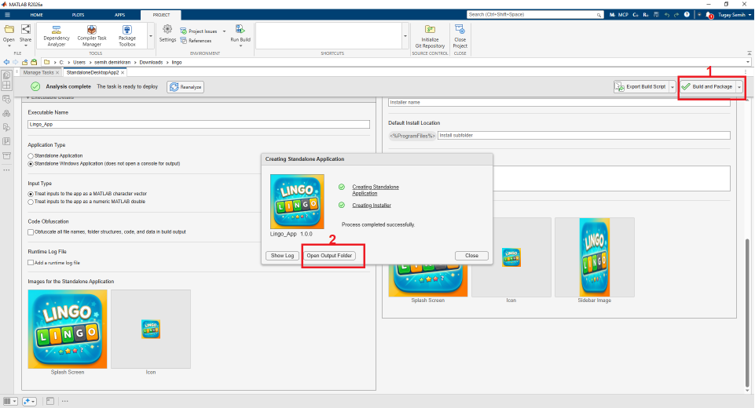Image resolution: width=755 pixels, height=408 pixels.
Task: Open more options ellipsis in left sidebar
Action: [6, 170]
